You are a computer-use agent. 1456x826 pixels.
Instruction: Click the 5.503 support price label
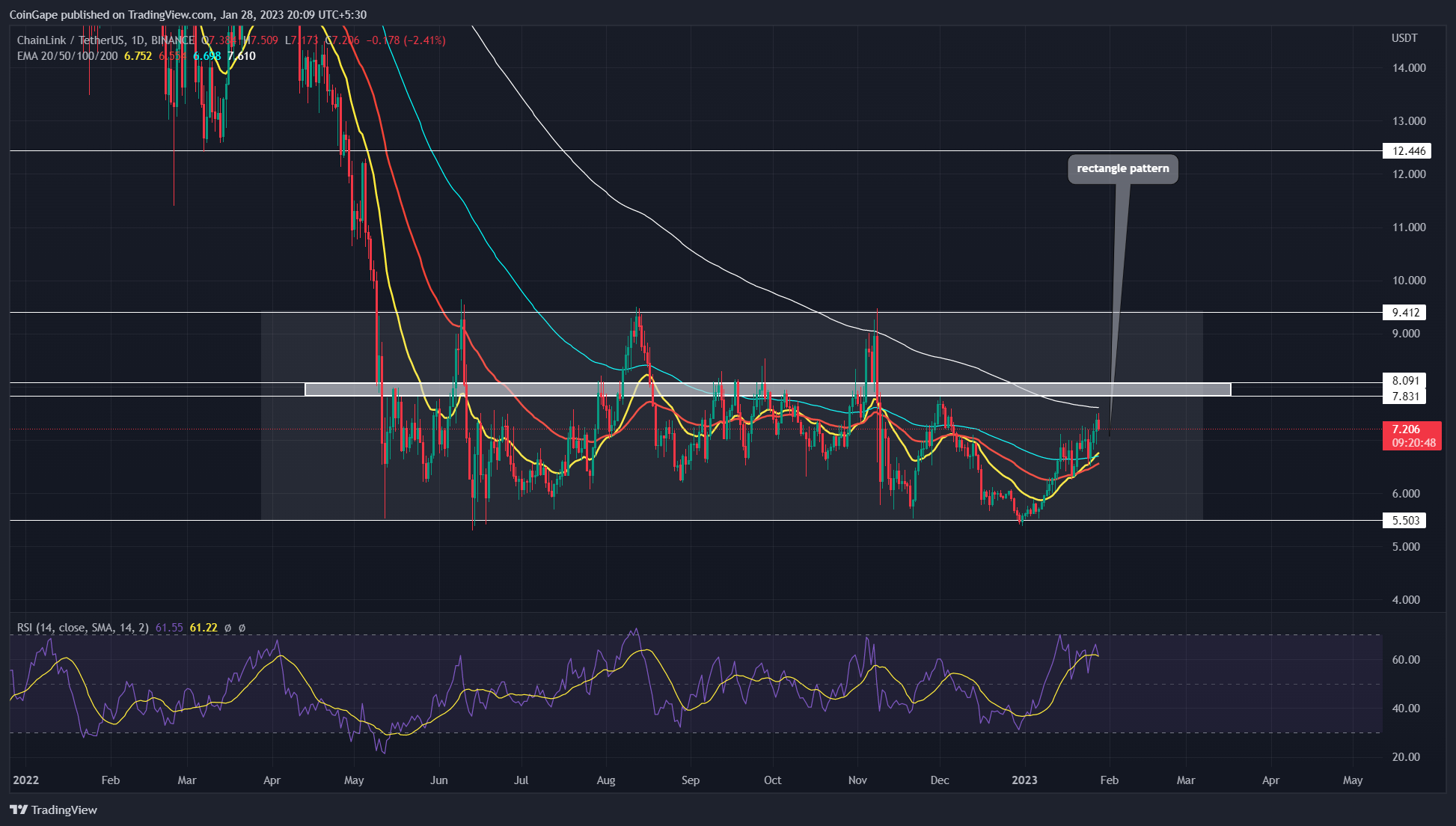click(x=1405, y=521)
